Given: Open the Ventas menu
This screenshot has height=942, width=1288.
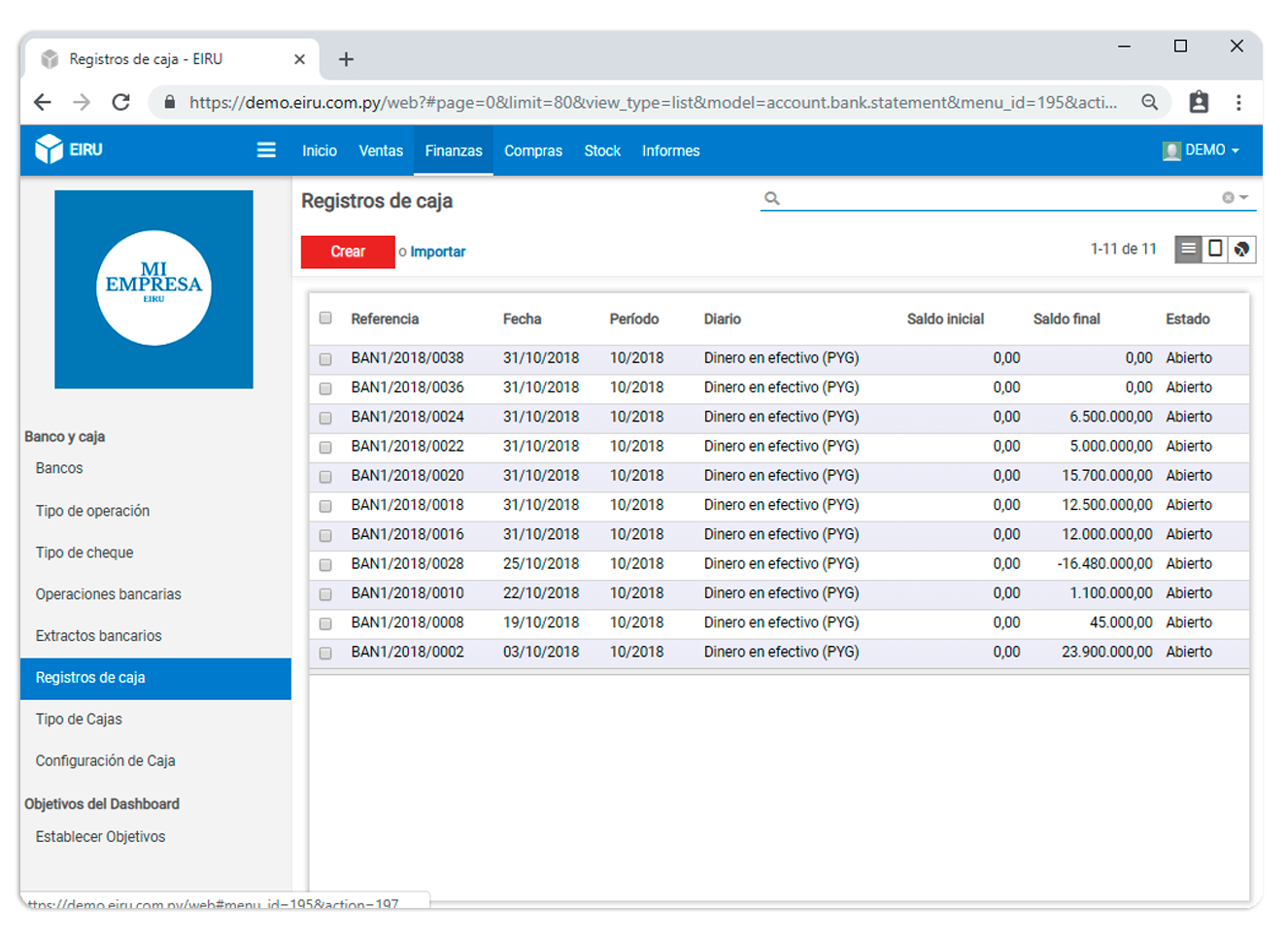Looking at the screenshot, I should tap(381, 151).
